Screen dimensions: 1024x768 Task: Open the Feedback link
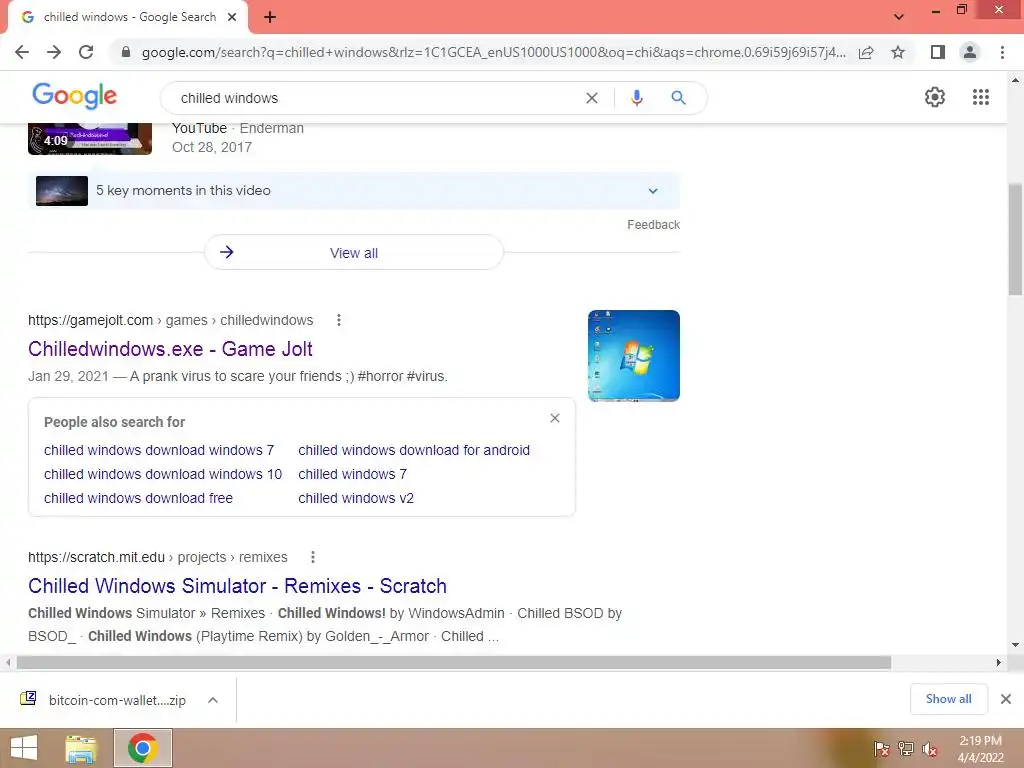click(x=653, y=225)
